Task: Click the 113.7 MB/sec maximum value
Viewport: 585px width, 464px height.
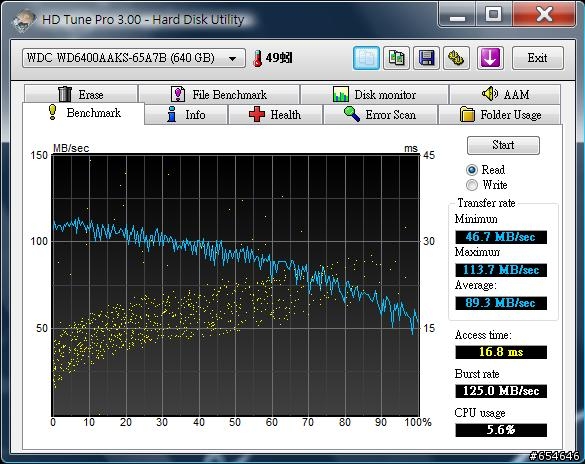Action: click(501, 270)
